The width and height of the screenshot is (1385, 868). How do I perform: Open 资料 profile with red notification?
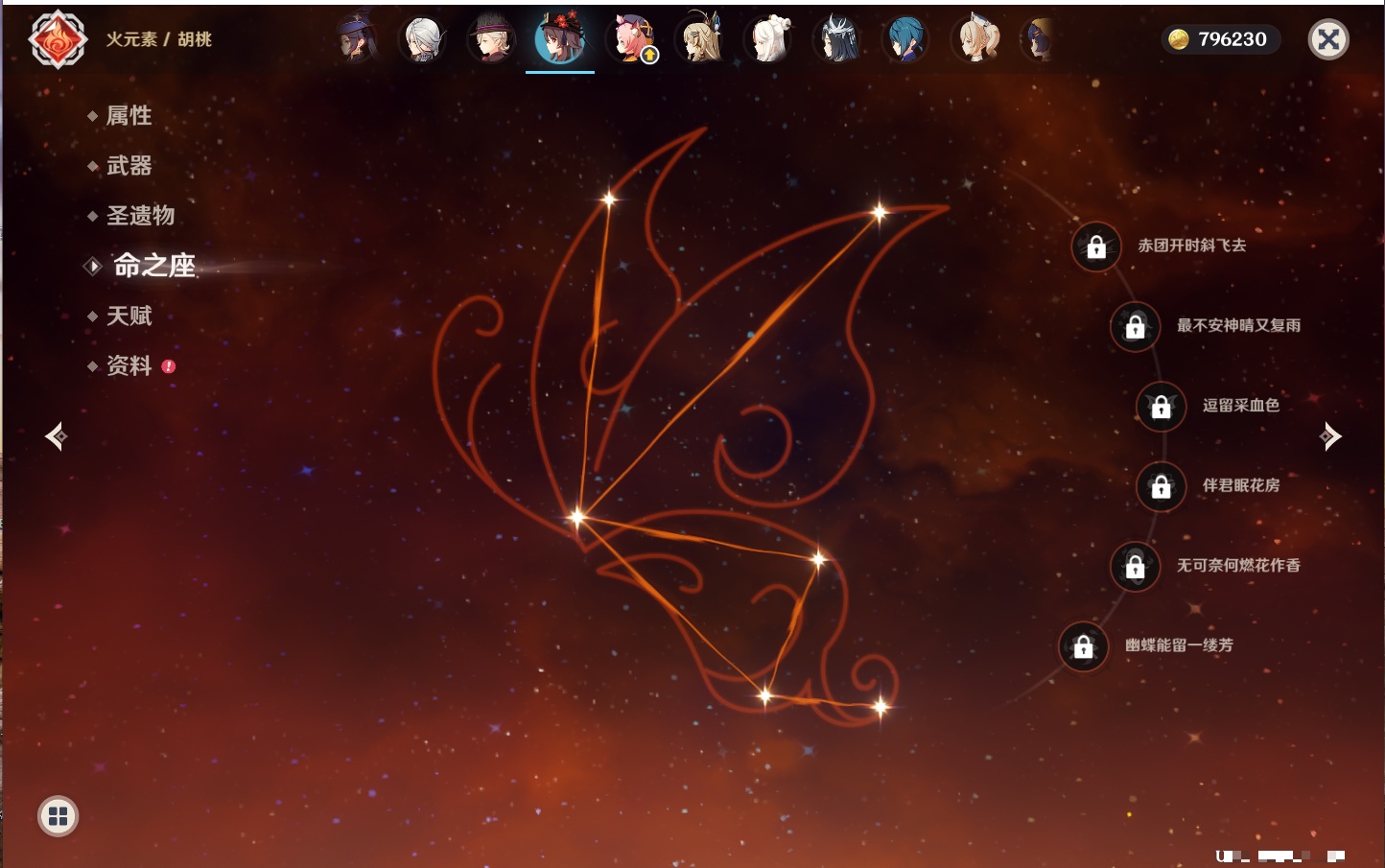129,365
